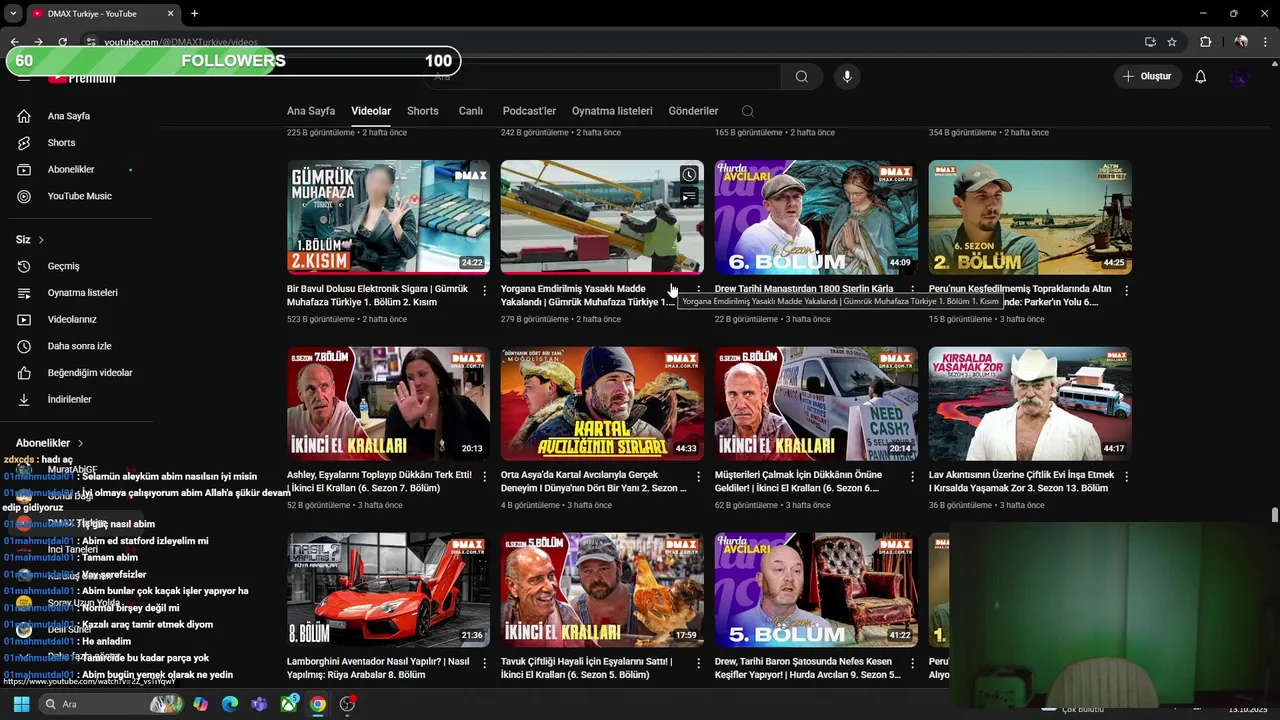The image size is (1280, 720).
Task: Open video title Lav Akıntısının Üzerine Çiftlik Evi
Action: (x=1021, y=481)
